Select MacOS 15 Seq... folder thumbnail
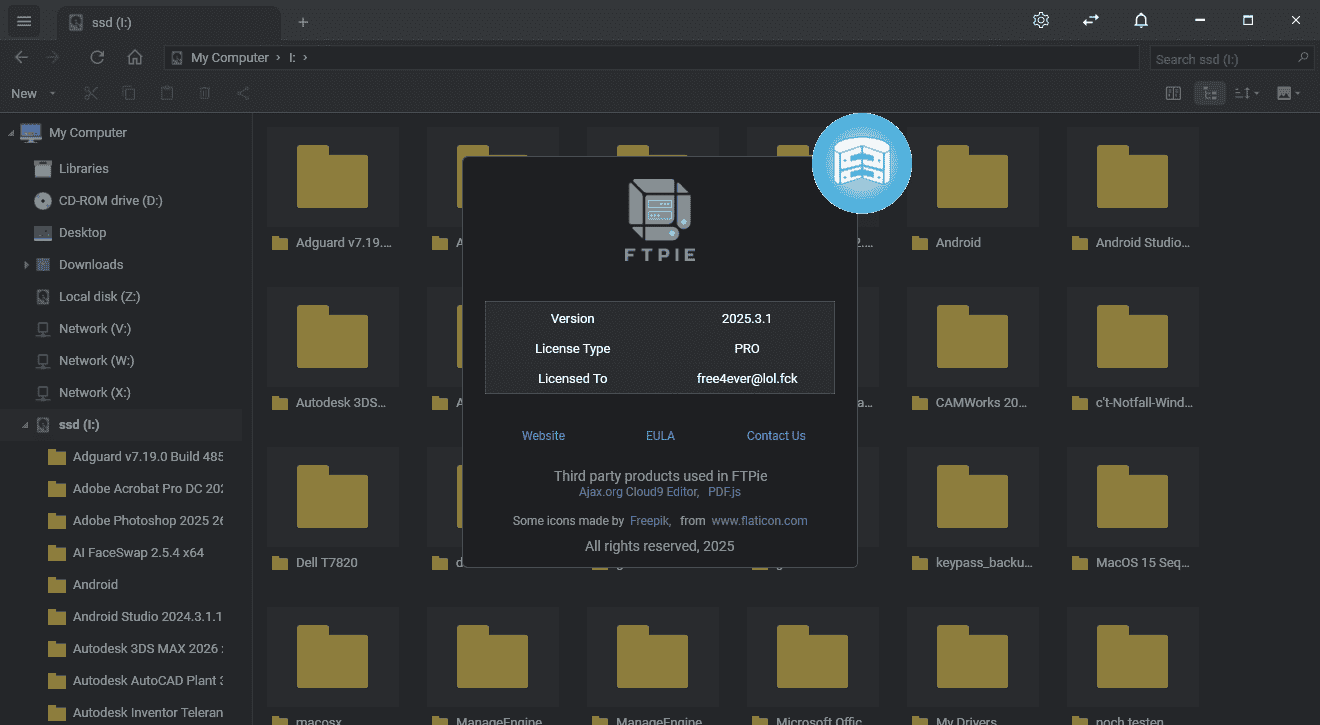1320x725 pixels. pos(1132,497)
